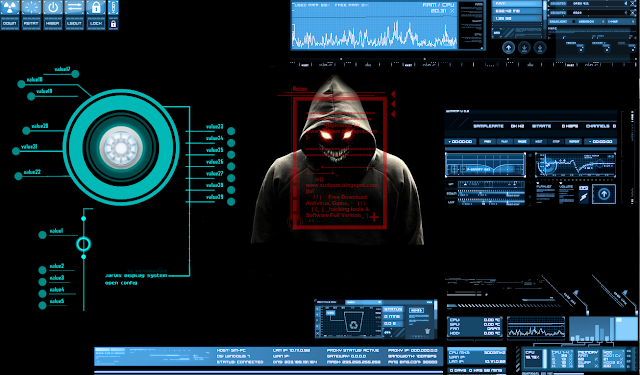Click the large up-arrow button in media player
Image resolution: width=640 pixels, height=375 pixels.
point(604,194)
